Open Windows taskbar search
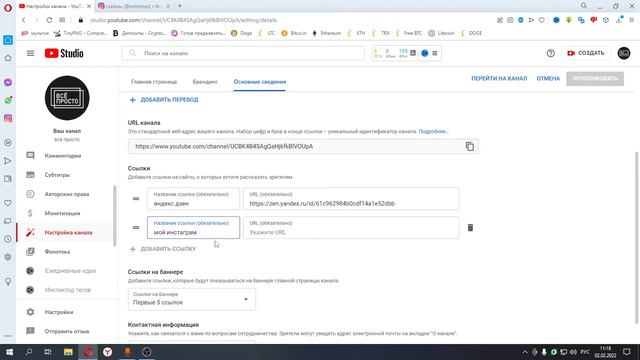This screenshot has height=360, width=640. click(29, 352)
